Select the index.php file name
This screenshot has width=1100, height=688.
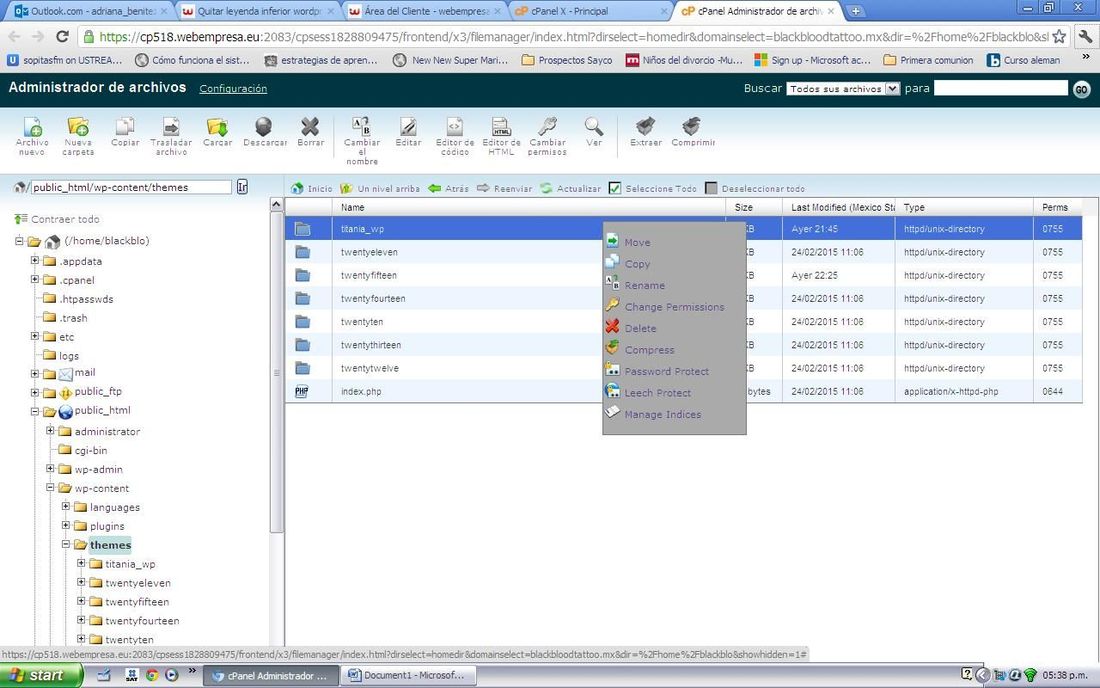point(361,391)
